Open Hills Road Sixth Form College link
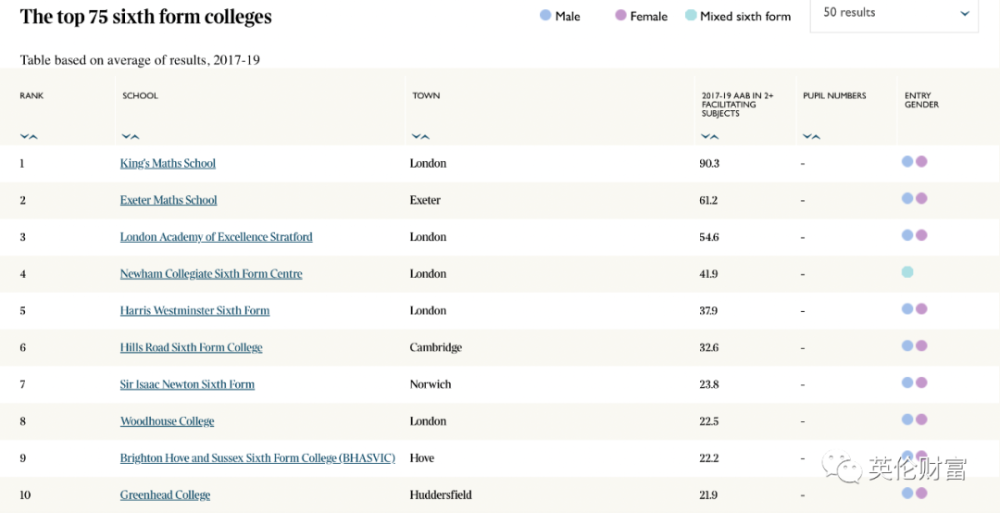The image size is (1000, 513). [191, 348]
